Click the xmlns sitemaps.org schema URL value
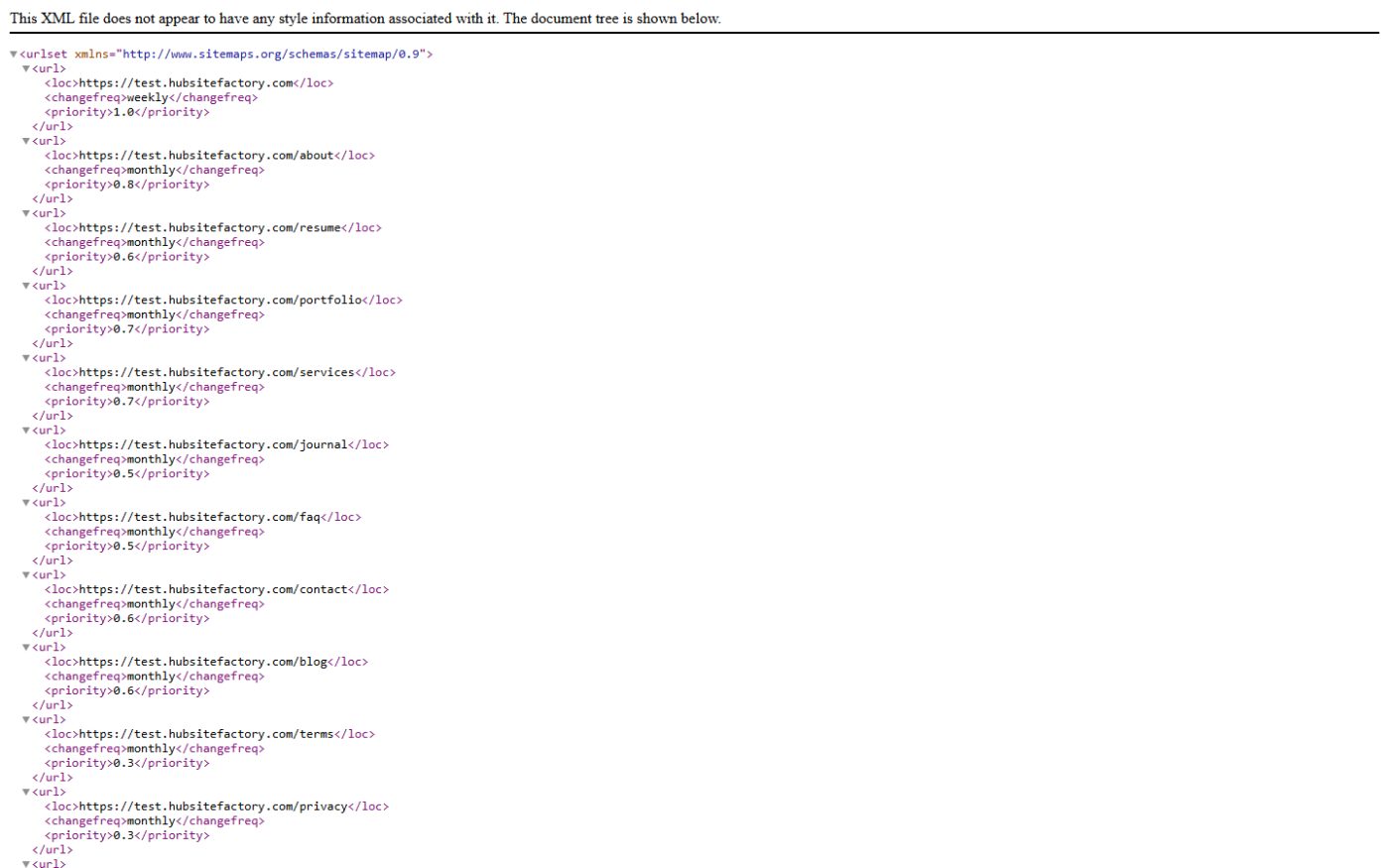1389x868 pixels. 272,55
